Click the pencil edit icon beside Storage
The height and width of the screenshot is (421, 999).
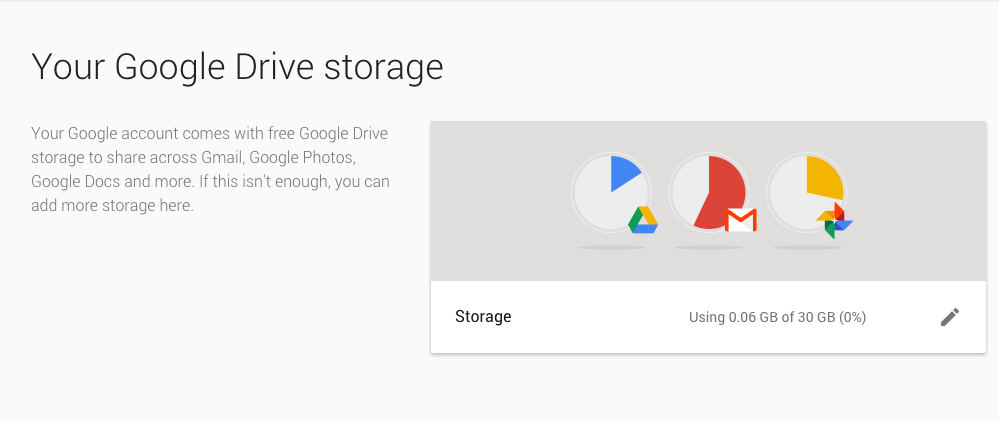[x=949, y=317]
